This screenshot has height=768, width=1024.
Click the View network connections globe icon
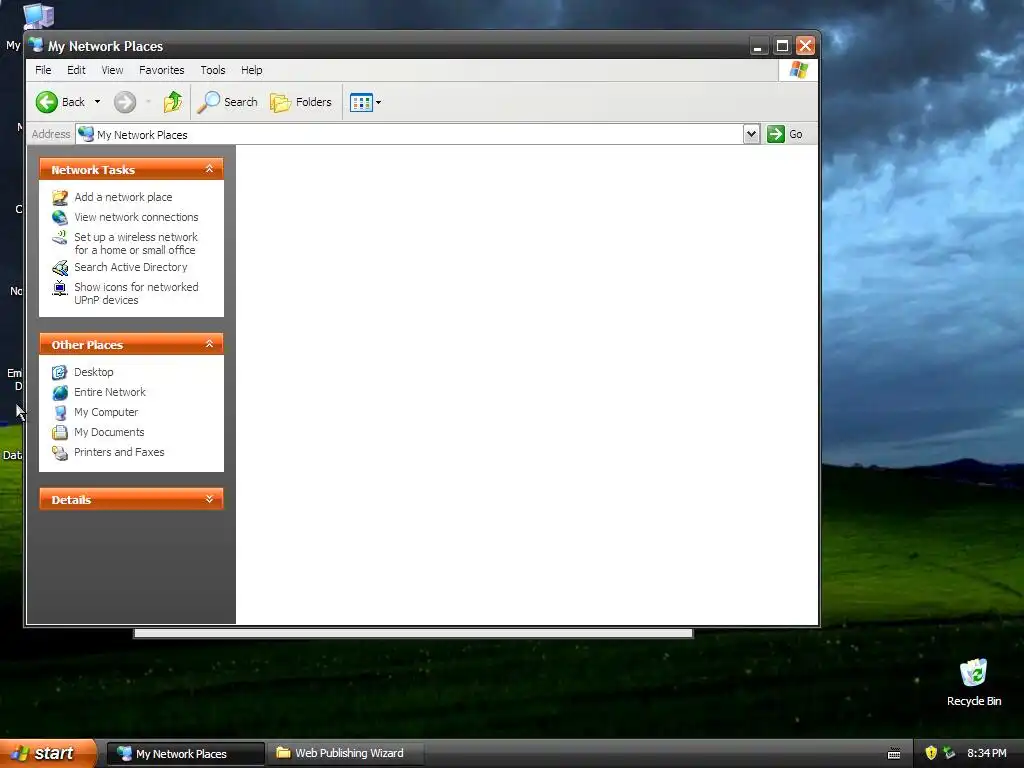click(60, 217)
